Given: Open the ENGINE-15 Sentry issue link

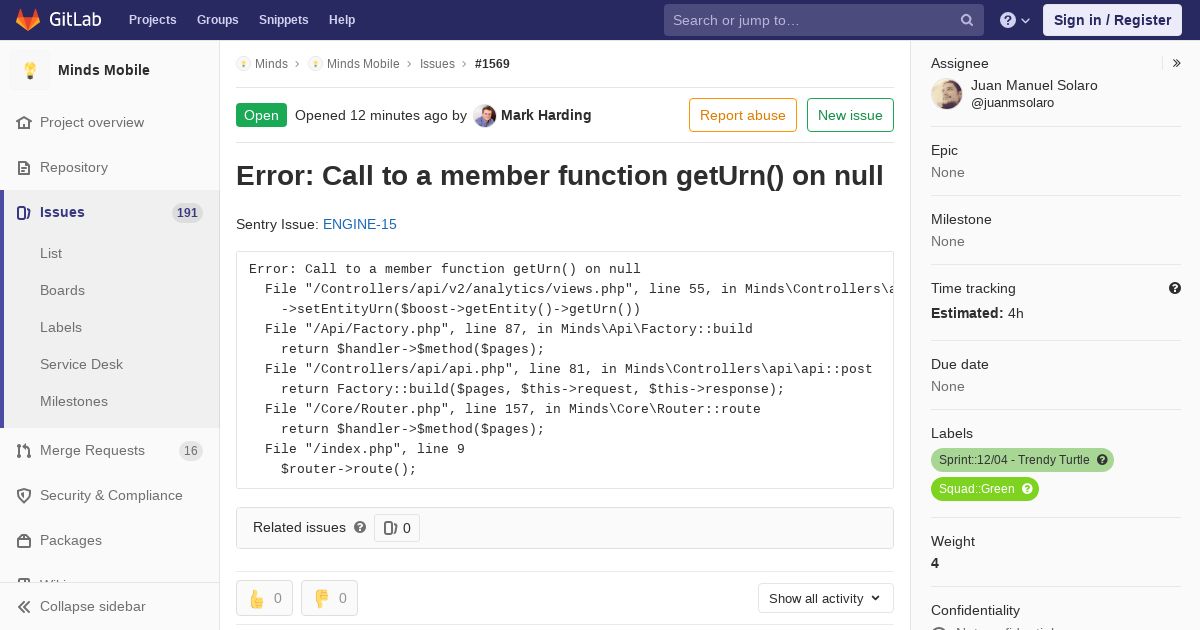Looking at the screenshot, I should coord(360,224).
